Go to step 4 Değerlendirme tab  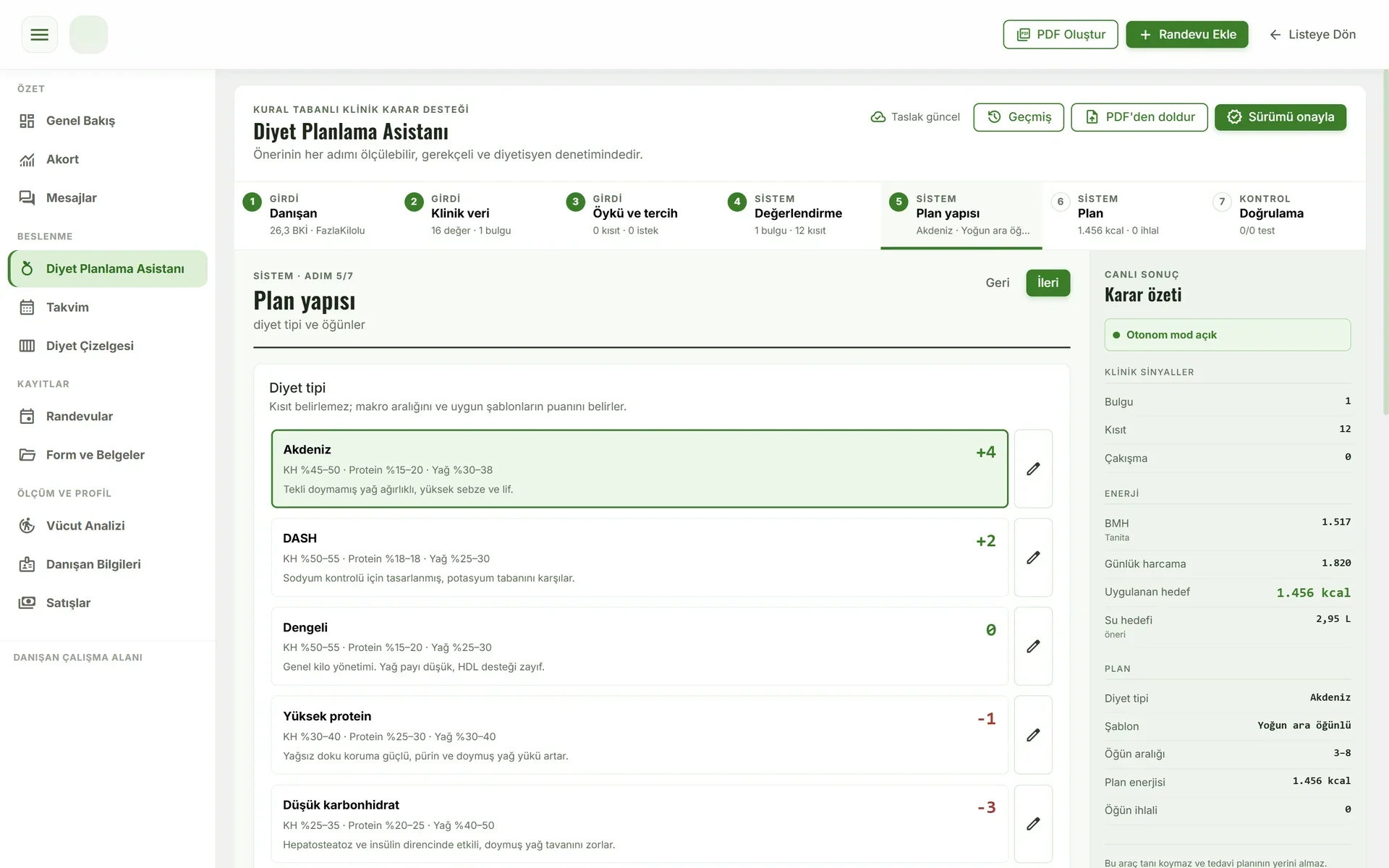[799, 215]
